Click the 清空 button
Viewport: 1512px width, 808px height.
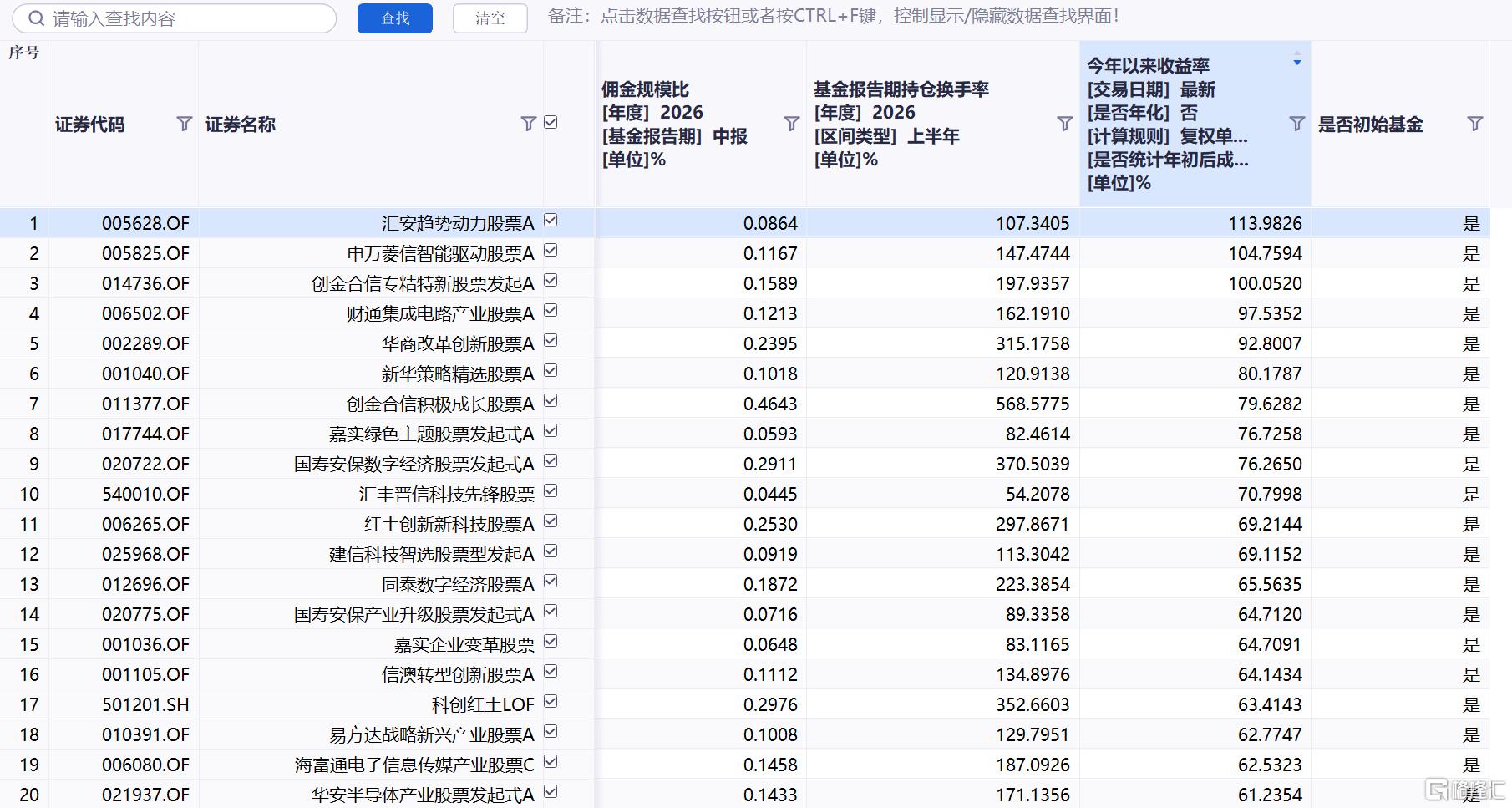490,18
